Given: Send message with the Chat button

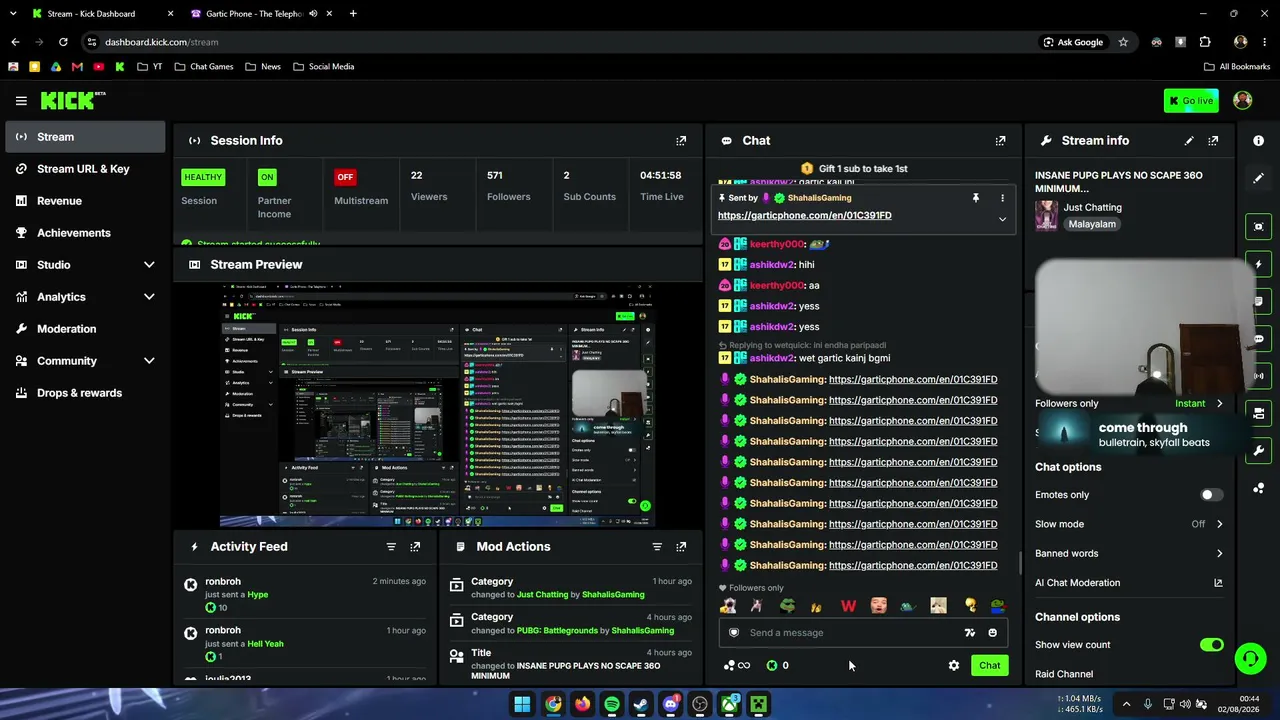Looking at the screenshot, I should tap(990, 666).
